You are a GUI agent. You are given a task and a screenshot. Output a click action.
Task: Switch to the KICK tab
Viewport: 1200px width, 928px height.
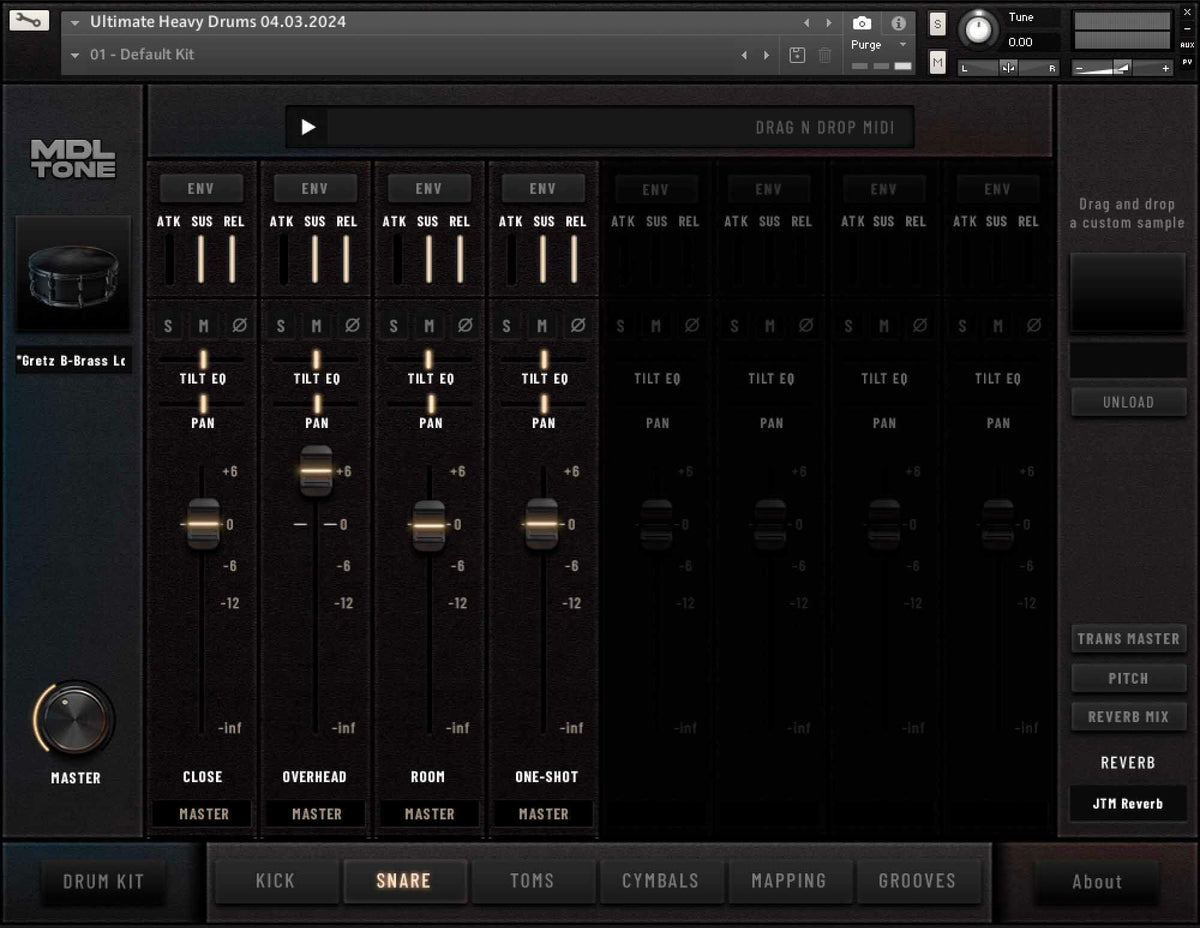point(275,881)
